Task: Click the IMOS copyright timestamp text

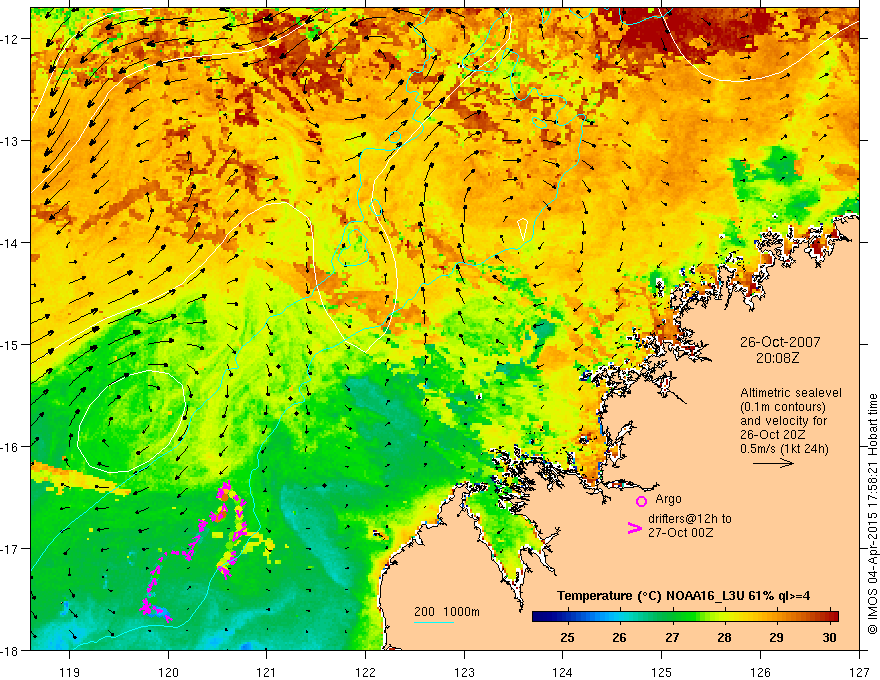Action: click(x=872, y=514)
